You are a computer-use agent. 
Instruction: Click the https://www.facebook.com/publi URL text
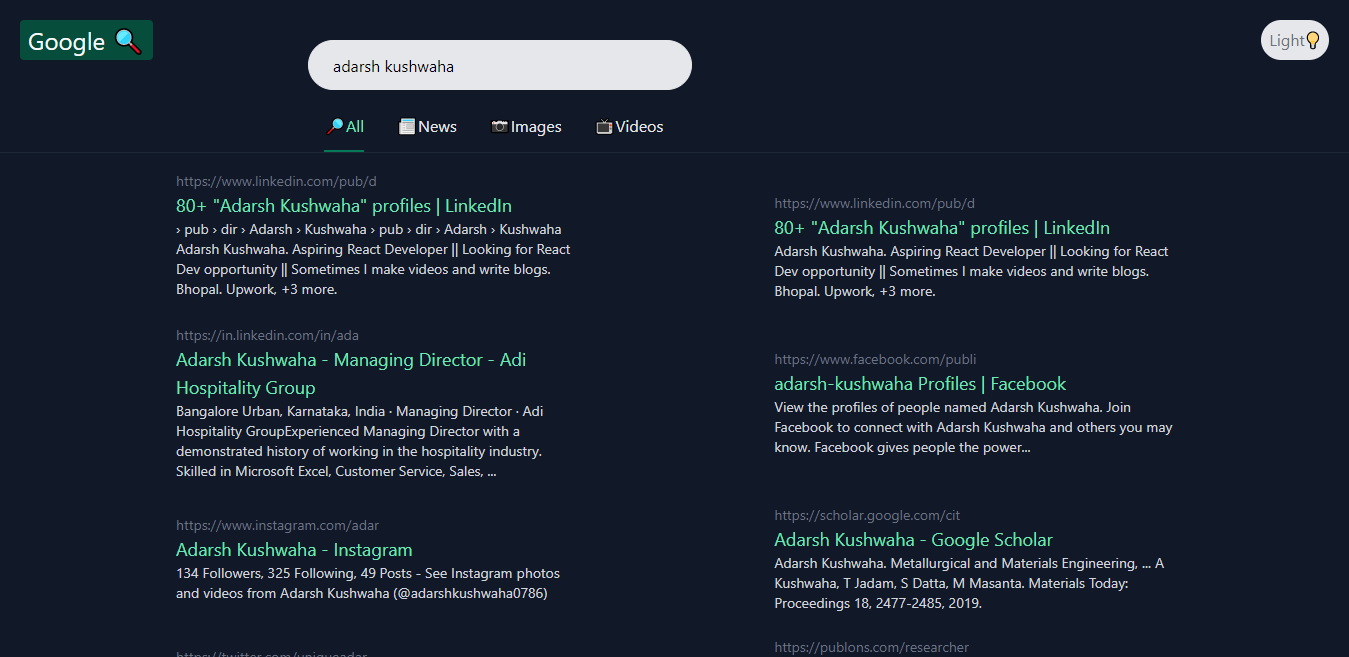pyautogui.click(x=875, y=359)
